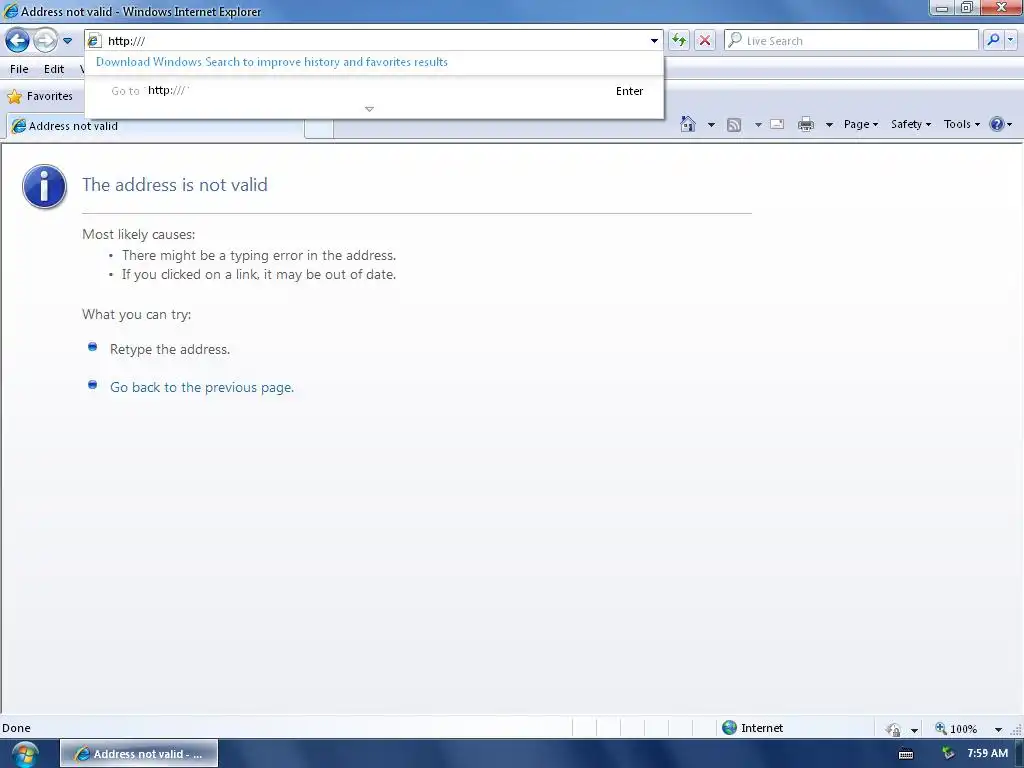Click the Print icon
Image resolution: width=1024 pixels, height=768 pixels.
click(806, 124)
